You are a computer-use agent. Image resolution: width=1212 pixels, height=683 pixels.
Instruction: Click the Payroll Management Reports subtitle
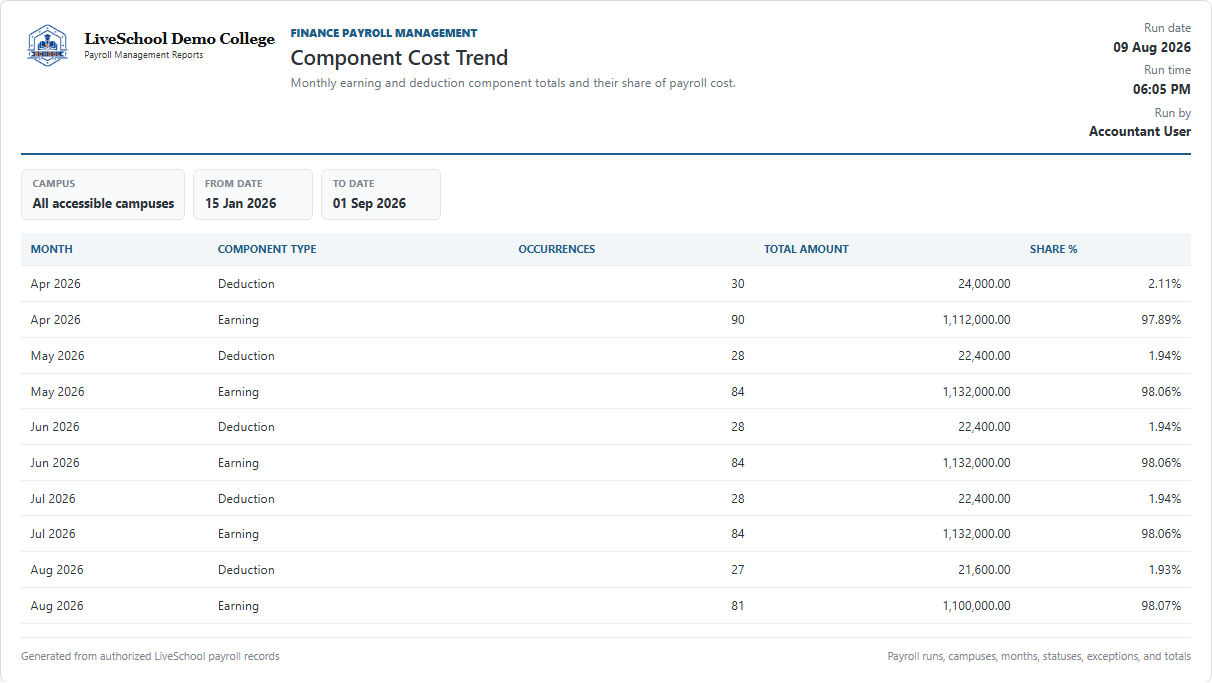[144, 55]
